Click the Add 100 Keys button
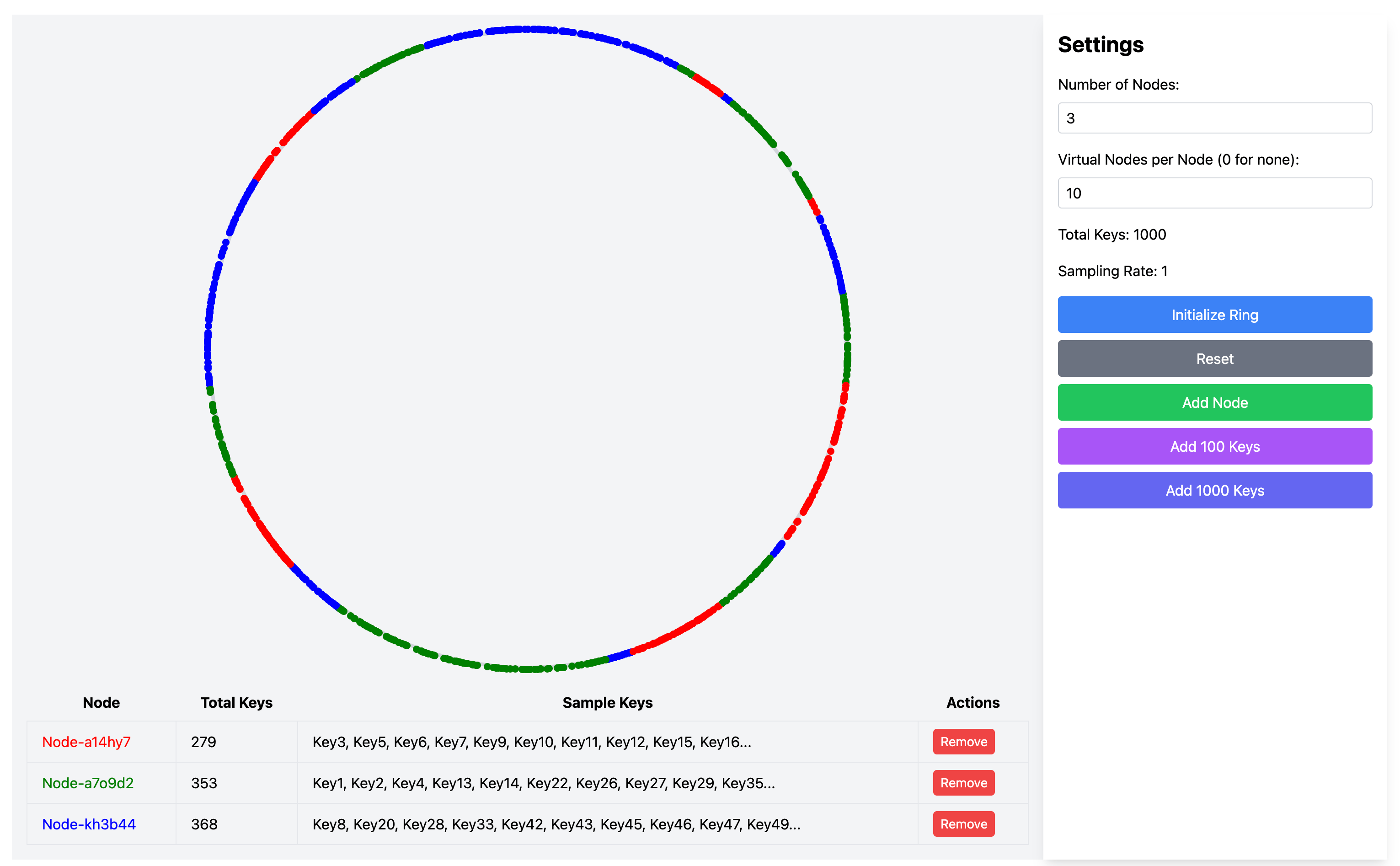This screenshot has height=866, width=1400. click(1214, 446)
